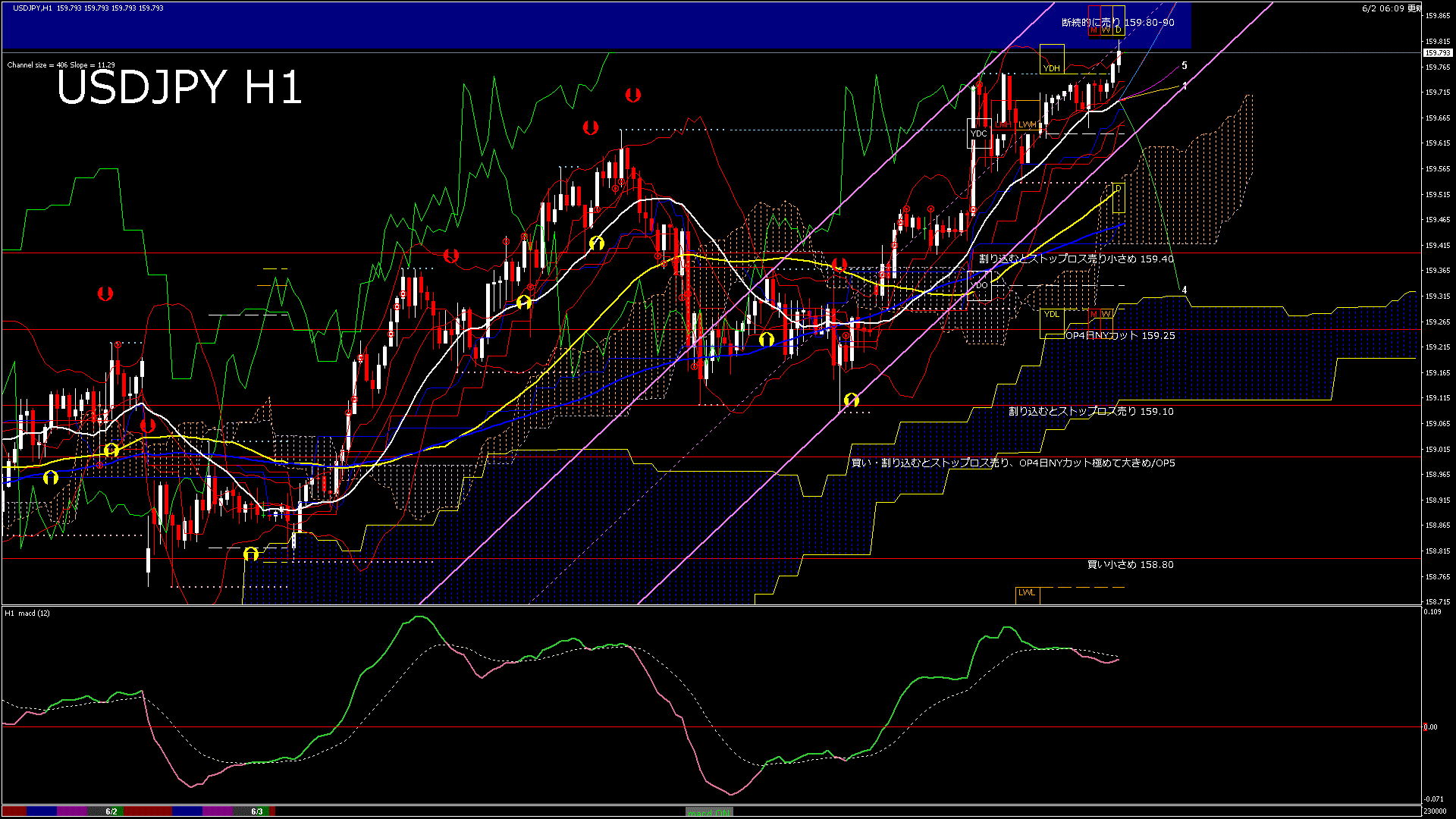Click the 割り込むとストップロス売り小さめ 159.40 note
The width and height of the screenshot is (1456, 819).
point(1076,259)
